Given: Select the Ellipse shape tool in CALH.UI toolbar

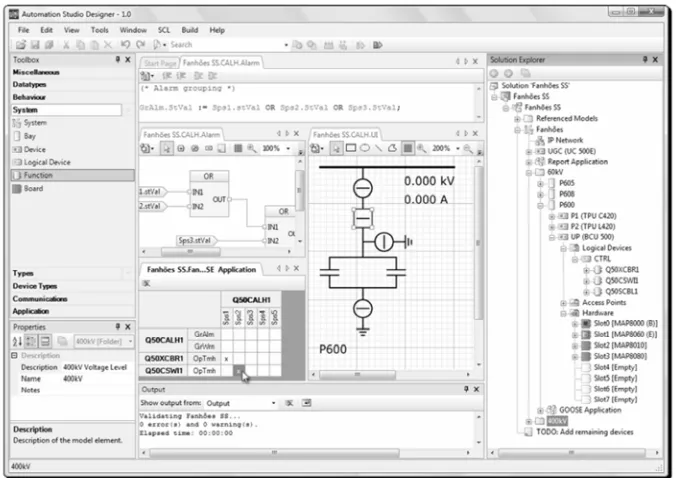Looking at the screenshot, I should coord(365,148).
